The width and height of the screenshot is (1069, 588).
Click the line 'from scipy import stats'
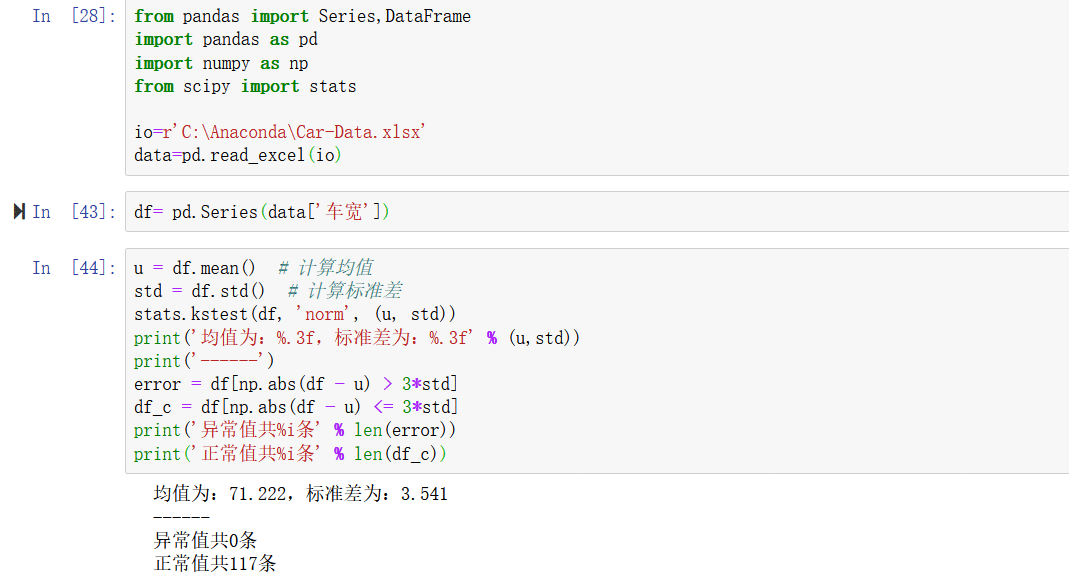pos(245,87)
